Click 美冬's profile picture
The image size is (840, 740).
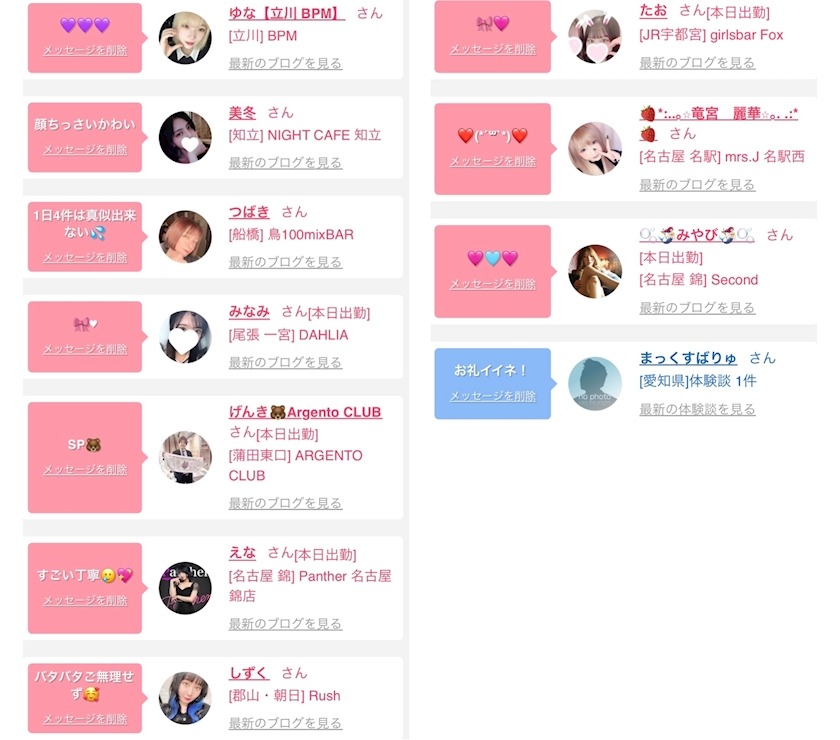tap(185, 137)
